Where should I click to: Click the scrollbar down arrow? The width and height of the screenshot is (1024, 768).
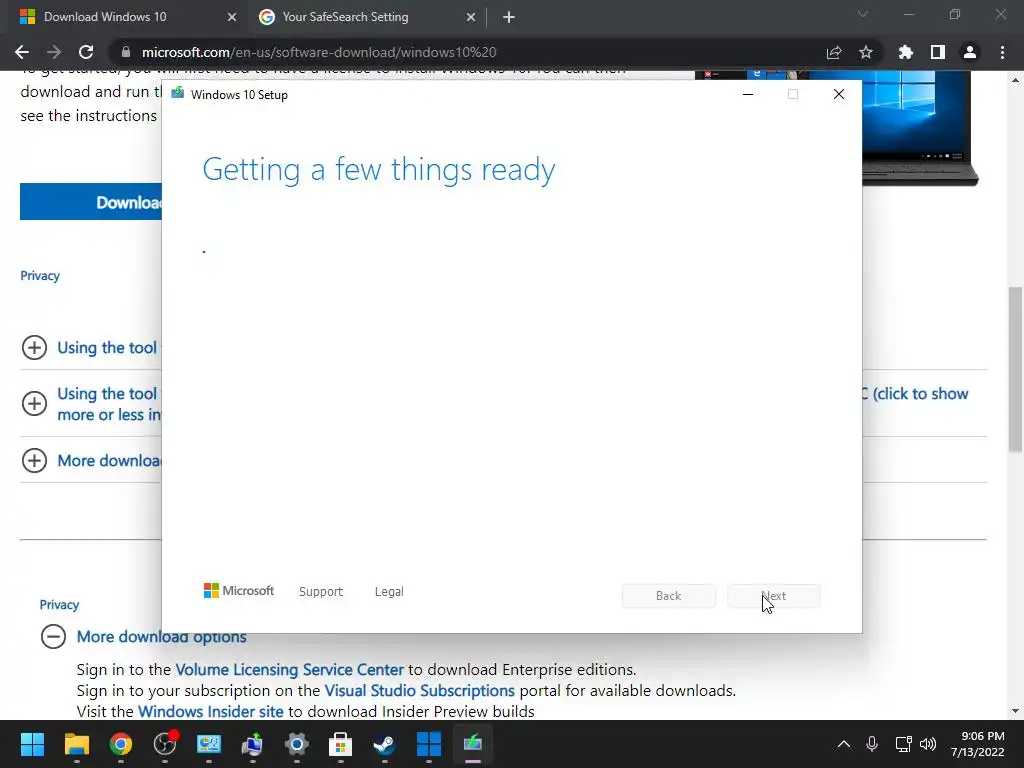tap(1016, 711)
